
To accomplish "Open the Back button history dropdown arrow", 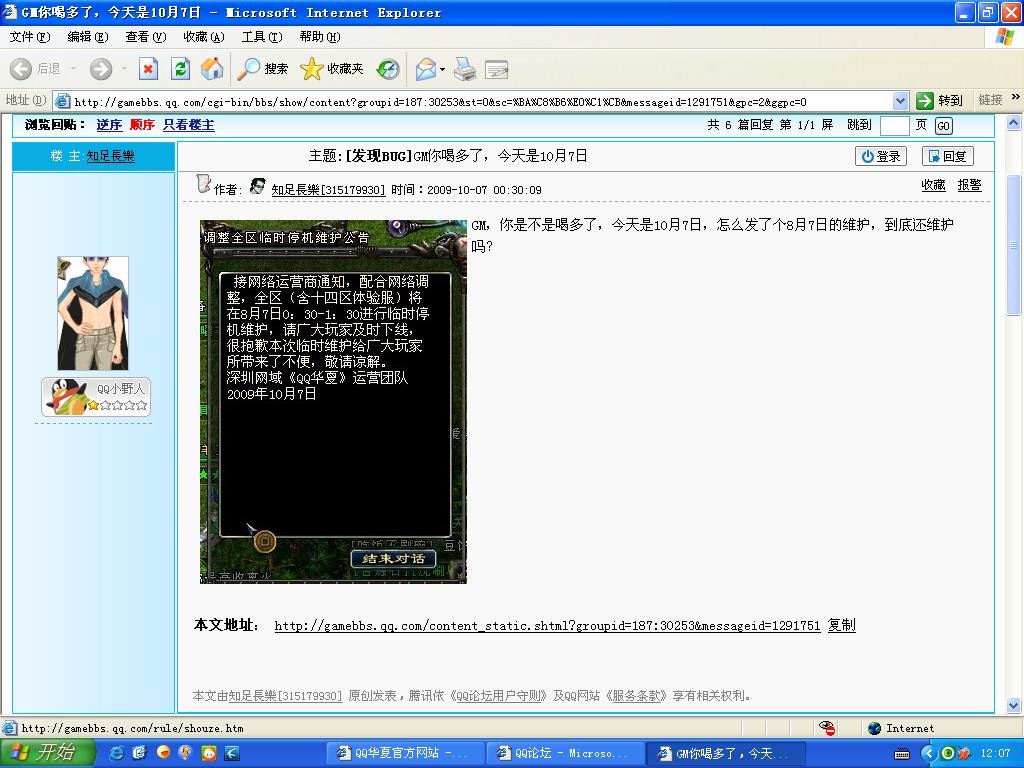I will (73, 69).
